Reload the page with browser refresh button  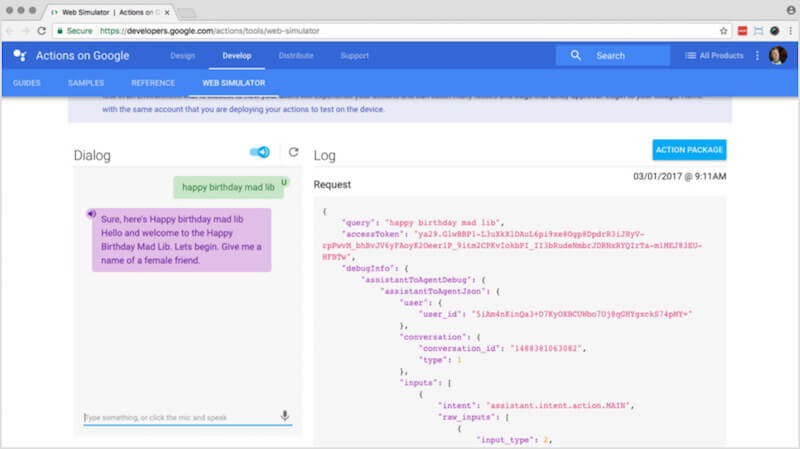tap(42, 31)
